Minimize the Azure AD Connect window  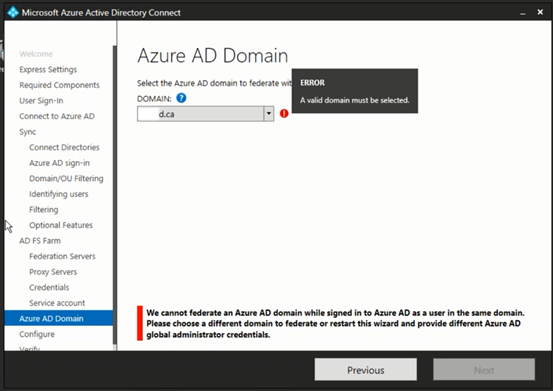(x=523, y=13)
